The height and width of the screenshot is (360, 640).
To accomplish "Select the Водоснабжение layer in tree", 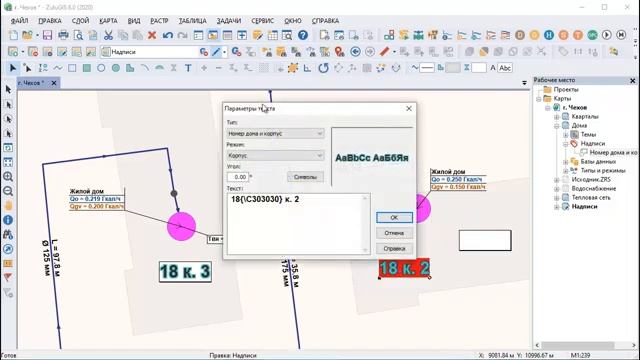I will (x=593, y=189).
